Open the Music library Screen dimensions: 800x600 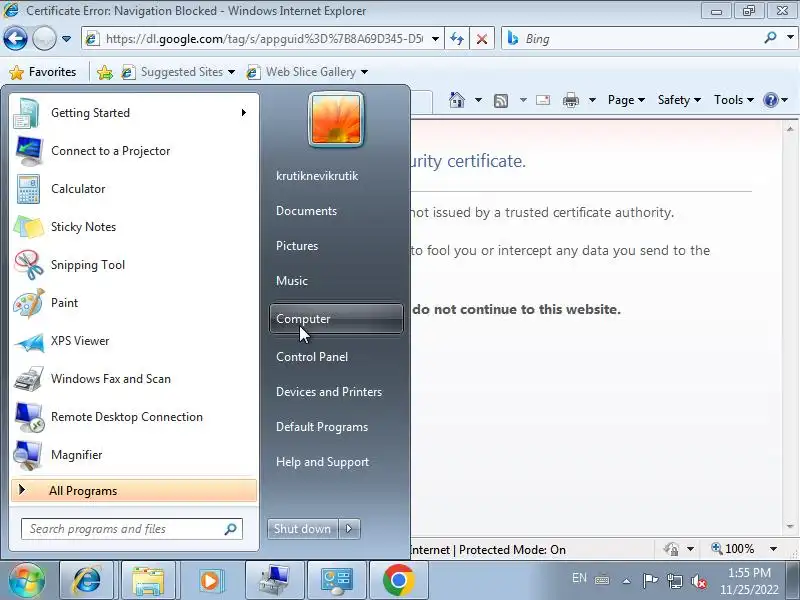(292, 281)
